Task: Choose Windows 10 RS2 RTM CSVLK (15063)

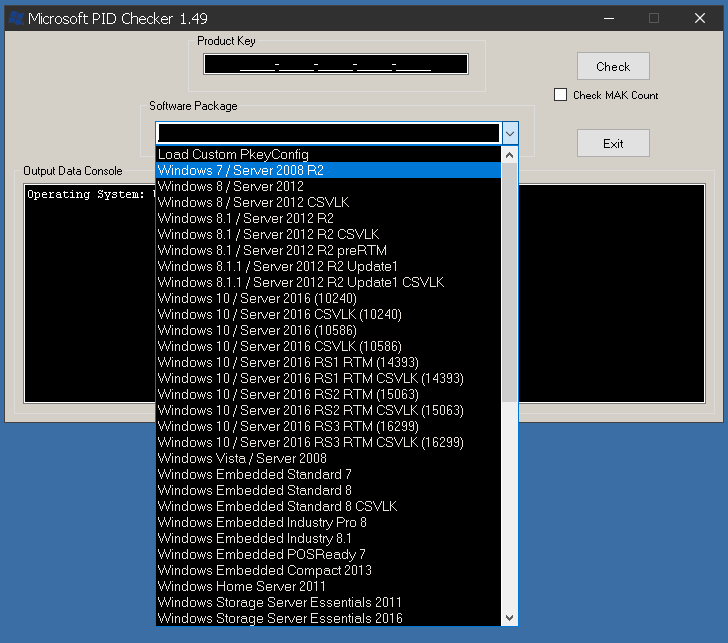Action: (328, 410)
